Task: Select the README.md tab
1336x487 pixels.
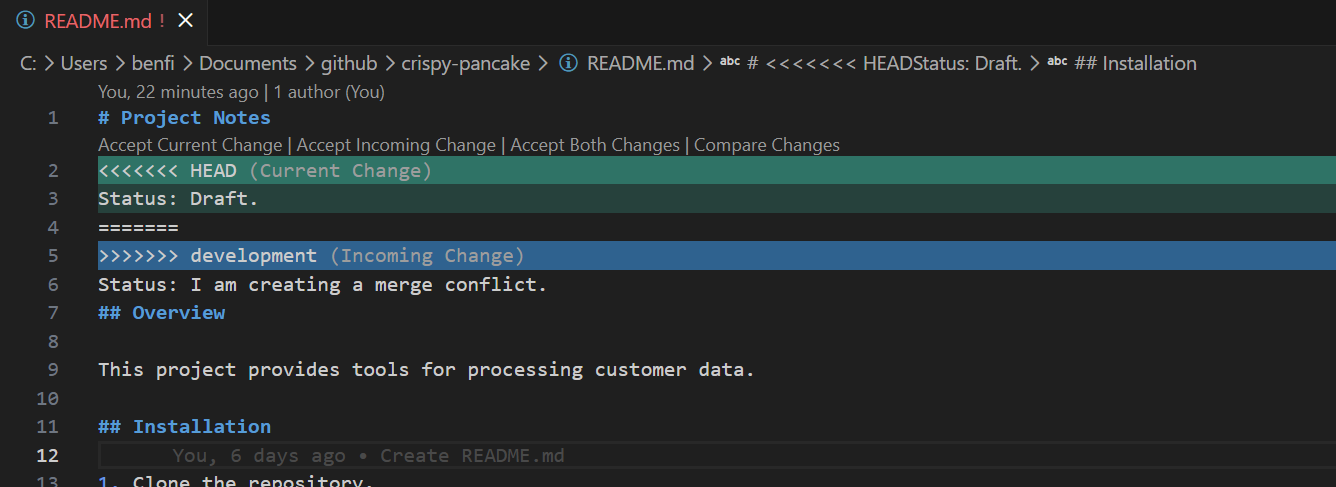Action: [x=105, y=21]
